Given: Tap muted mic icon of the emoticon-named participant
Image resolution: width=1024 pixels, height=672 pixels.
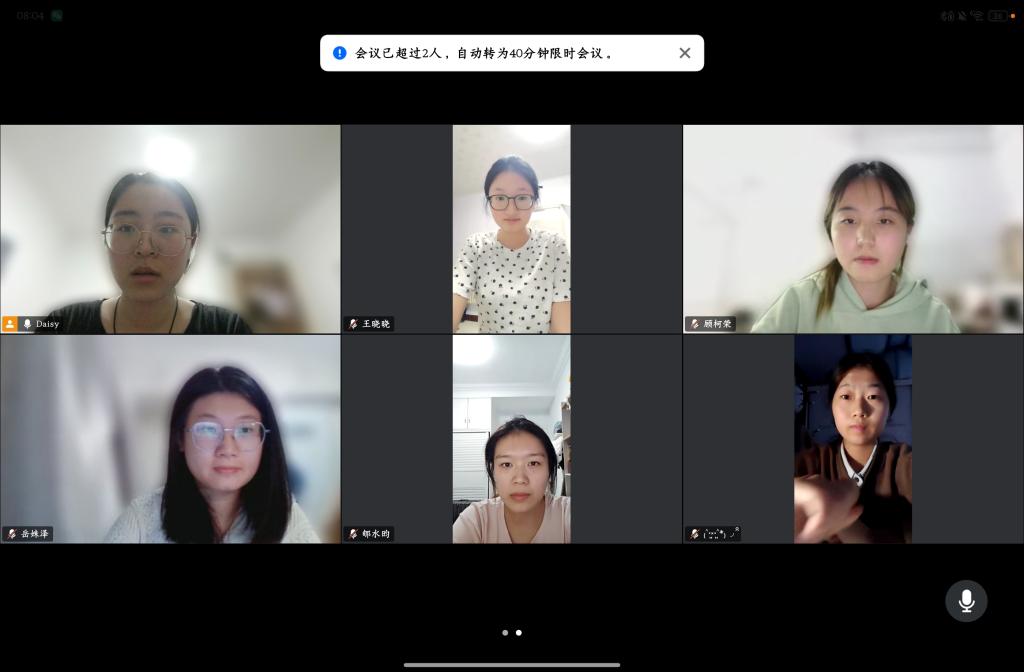Looking at the screenshot, I should [694, 534].
